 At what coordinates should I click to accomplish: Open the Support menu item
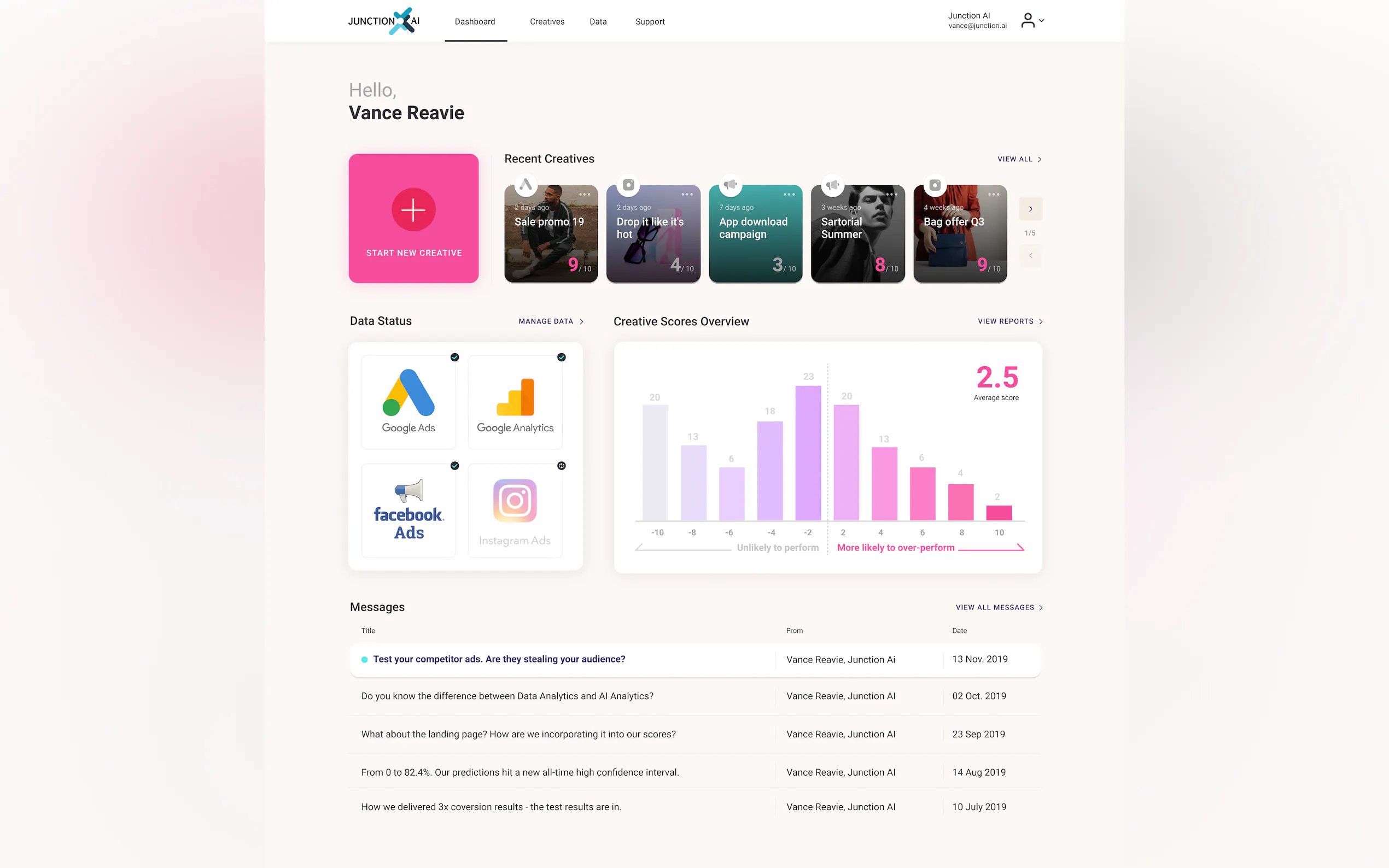(650, 22)
